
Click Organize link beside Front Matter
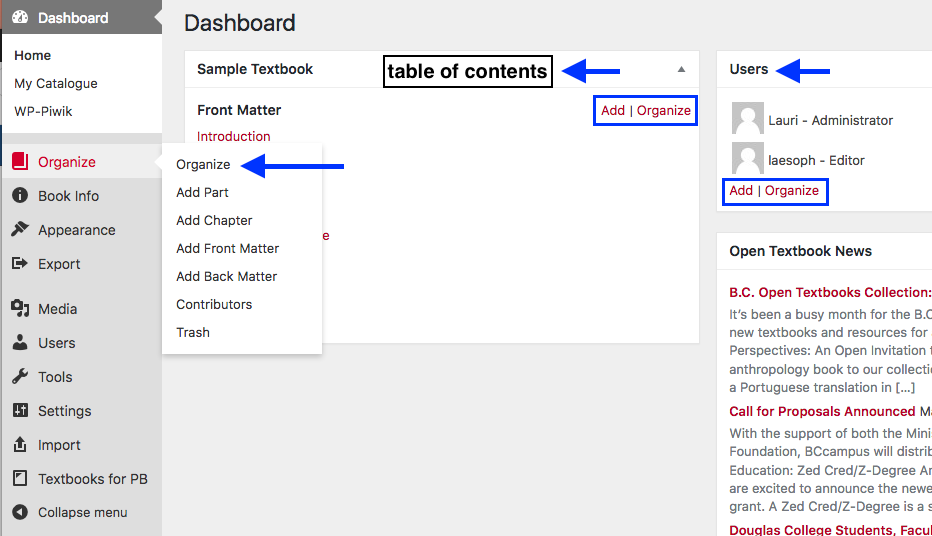tap(663, 111)
